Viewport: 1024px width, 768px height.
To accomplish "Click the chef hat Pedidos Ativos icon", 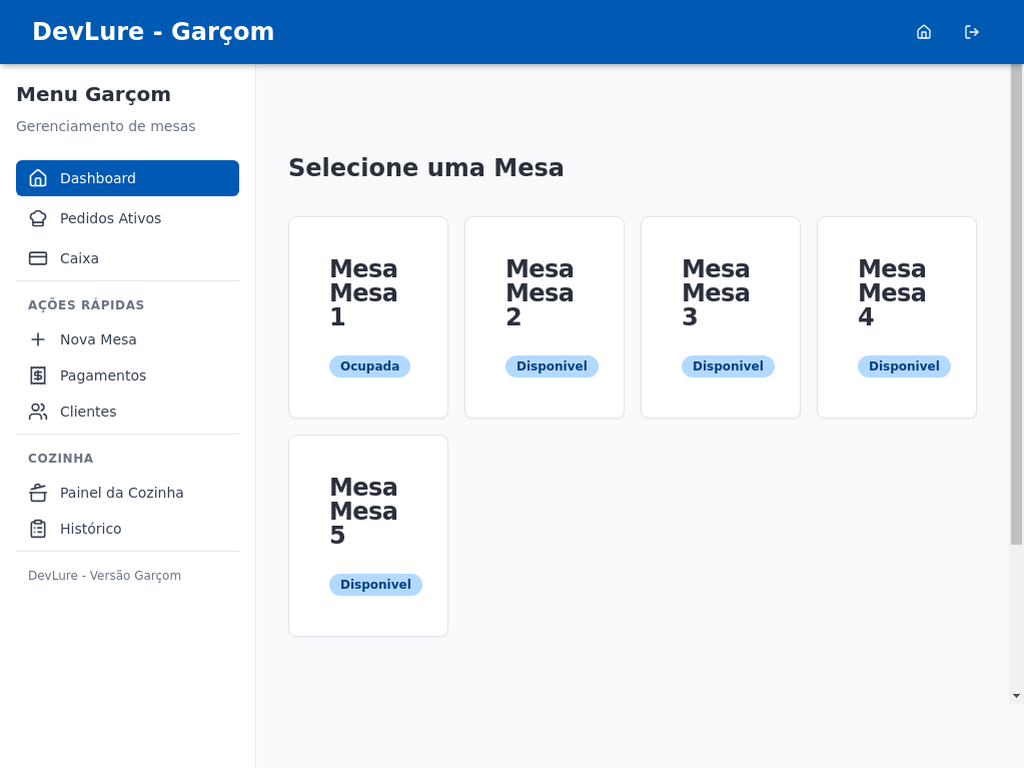I will coord(38,218).
